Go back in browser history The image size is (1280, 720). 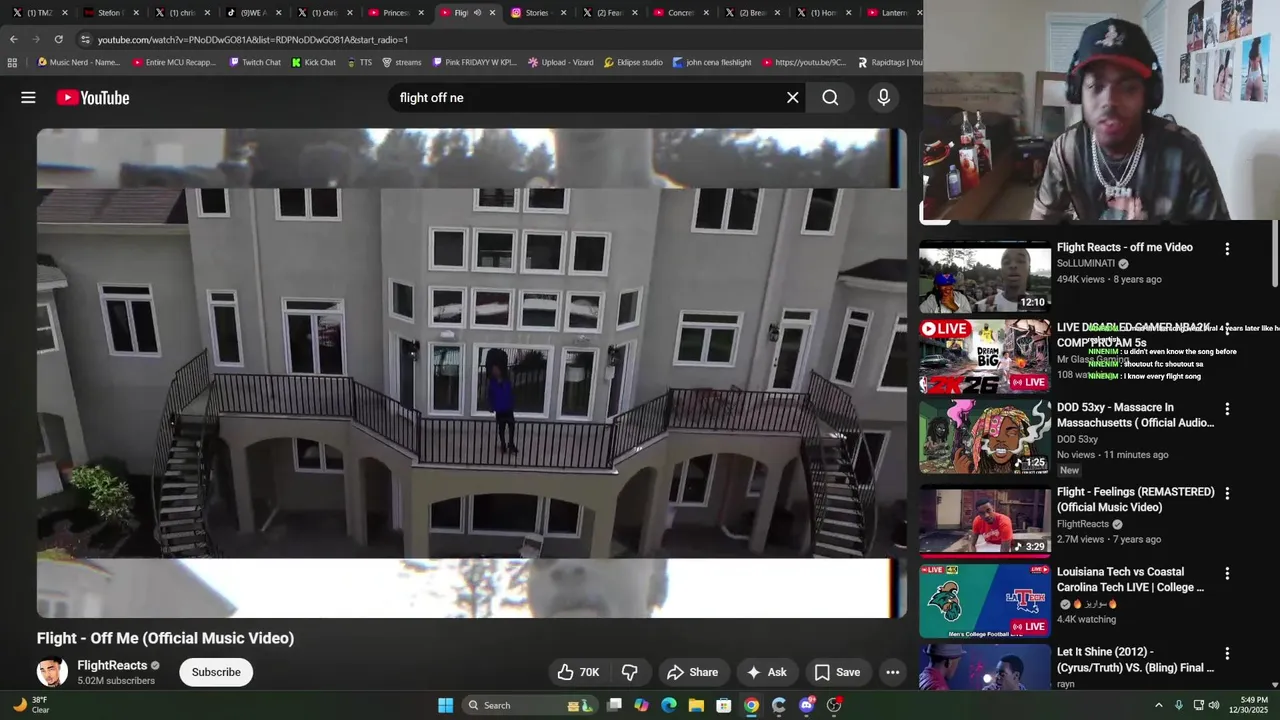(13, 39)
